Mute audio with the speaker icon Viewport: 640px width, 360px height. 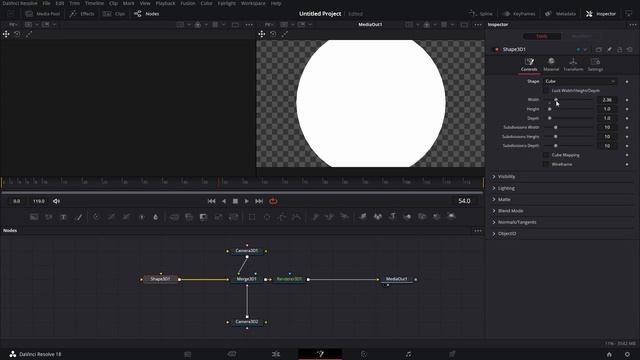56,201
